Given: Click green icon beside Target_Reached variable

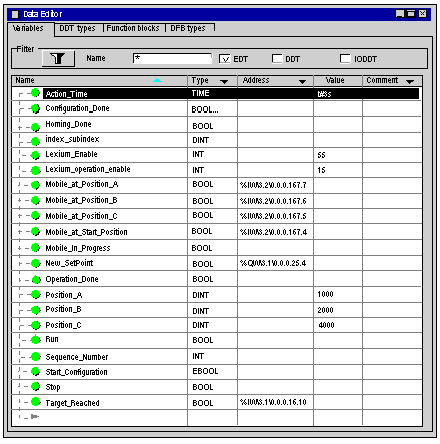Looking at the screenshot, I should click(35, 402).
